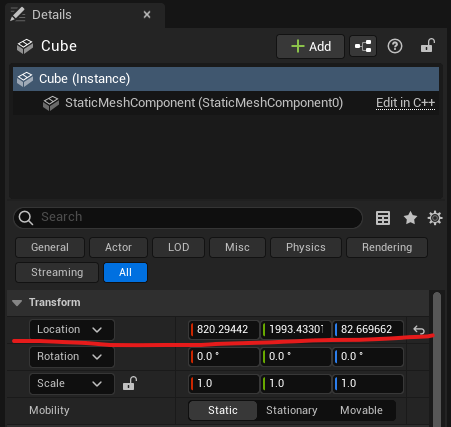Edit Location Y value 1993.4330
The width and height of the screenshot is (451, 427).
tap(296, 330)
